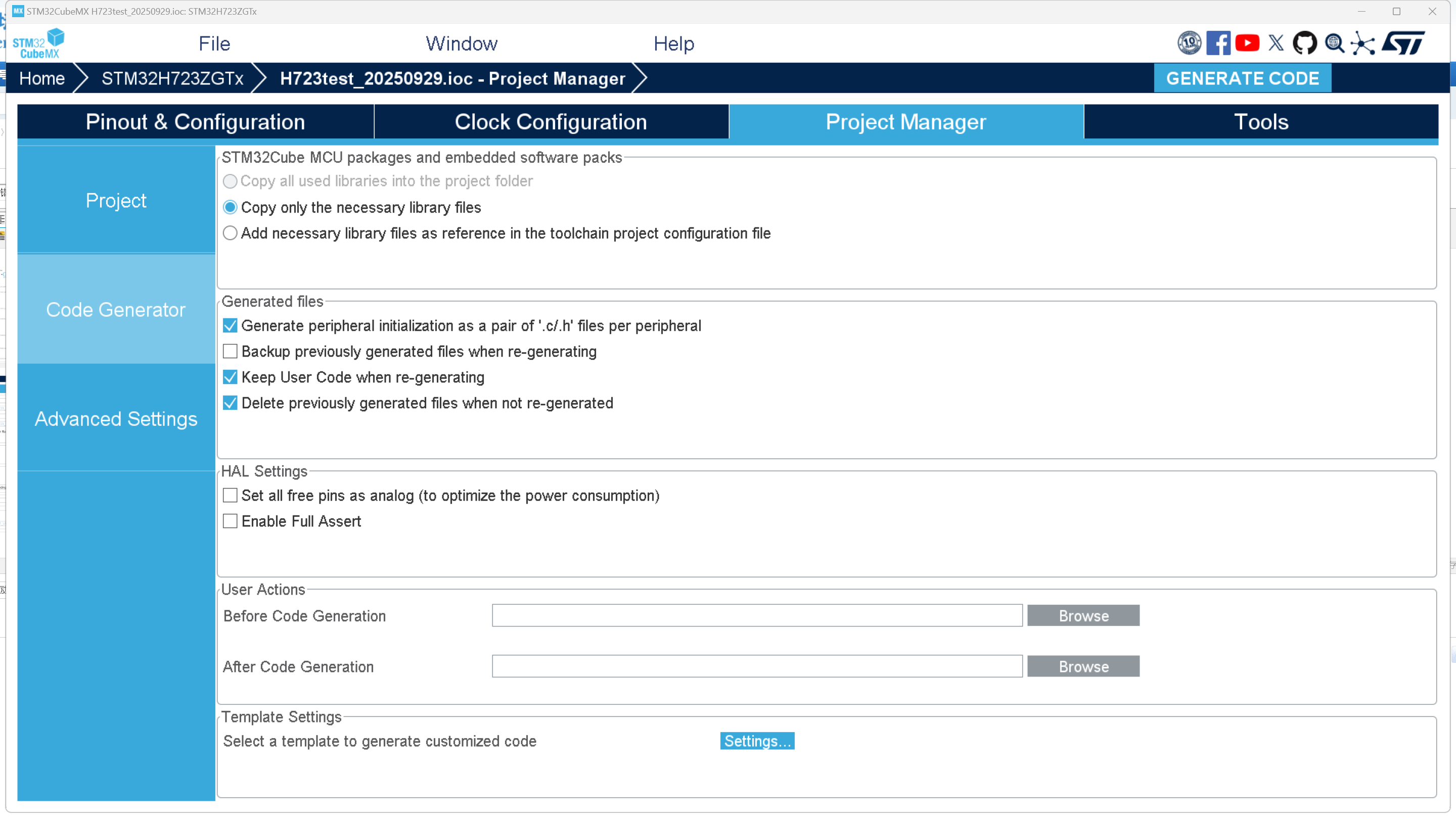Open Advanced Settings side panel
This screenshot has width=1456, height=818.
(x=116, y=419)
